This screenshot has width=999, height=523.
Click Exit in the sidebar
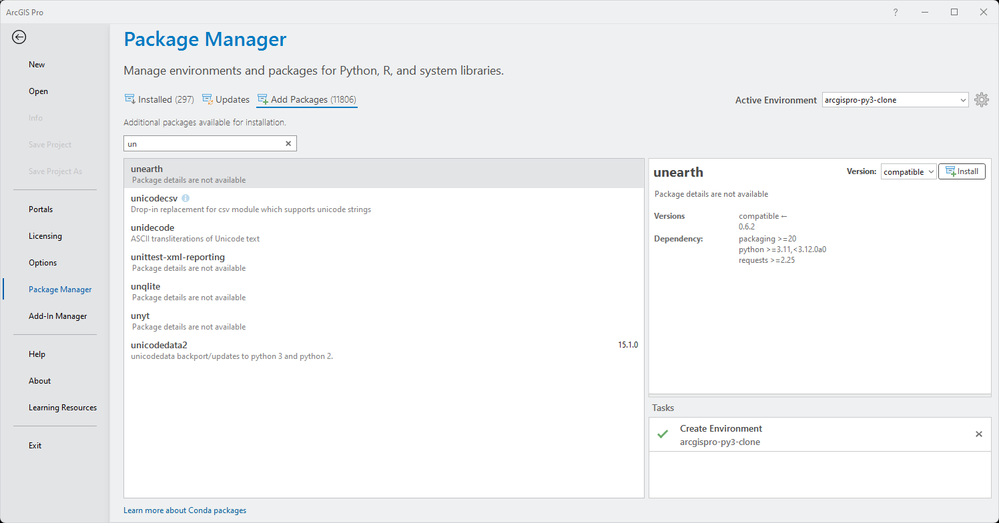[x=35, y=445]
